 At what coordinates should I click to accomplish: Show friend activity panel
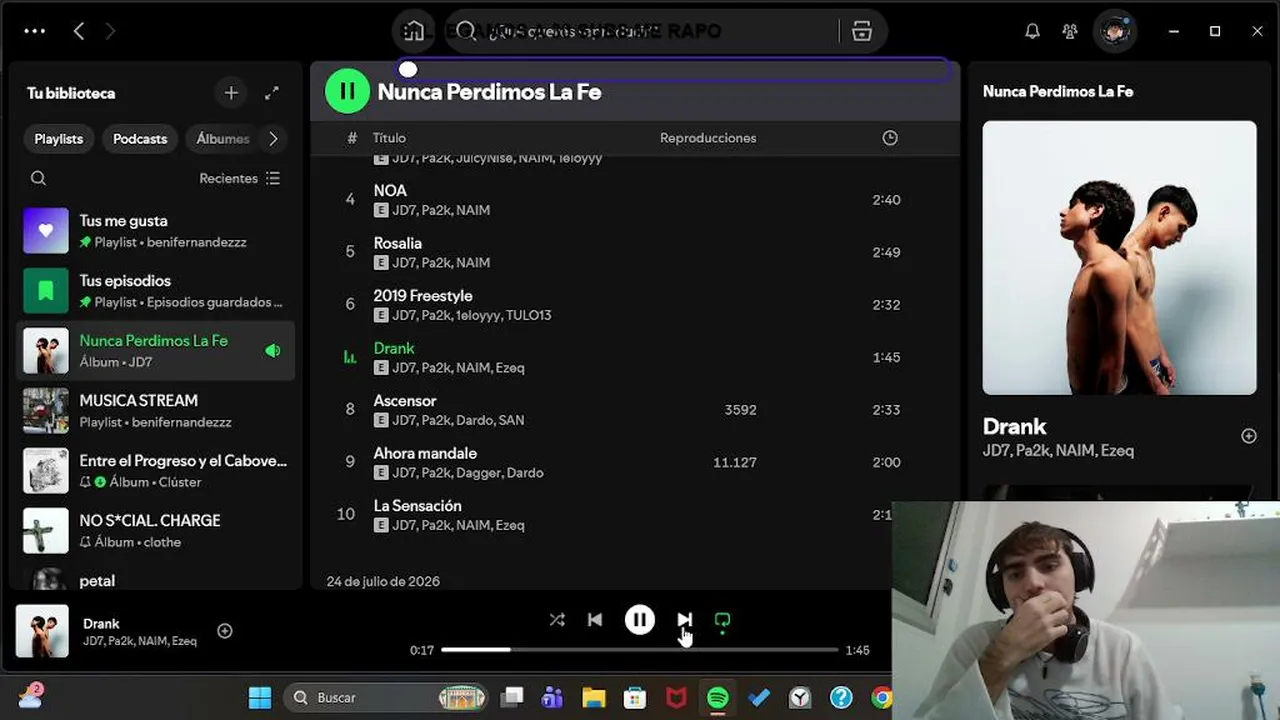pyautogui.click(x=1070, y=31)
